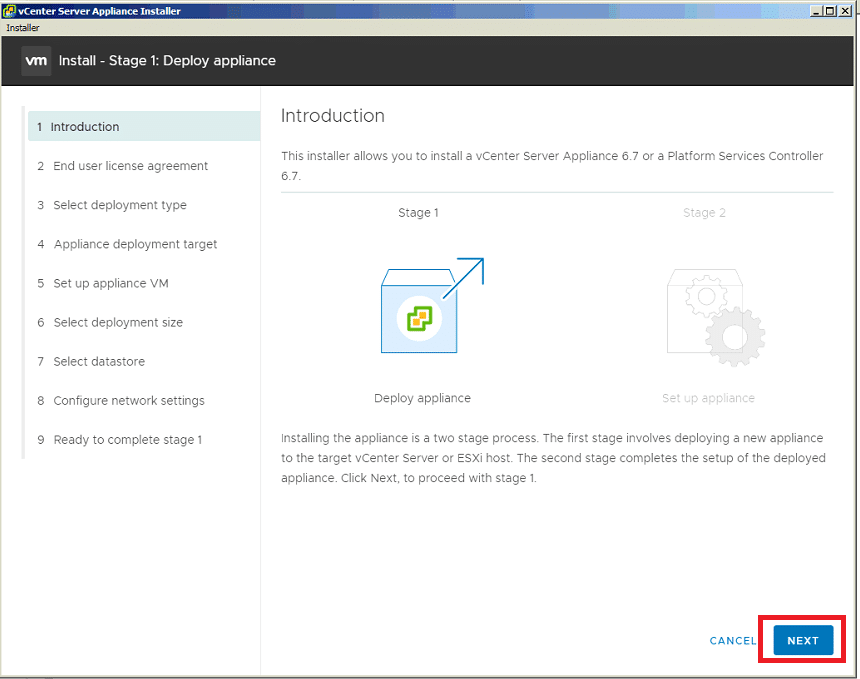860x679 pixels.
Task: Click the vCenter installer title bar icon
Action: pyautogui.click(x=8, y=11)
